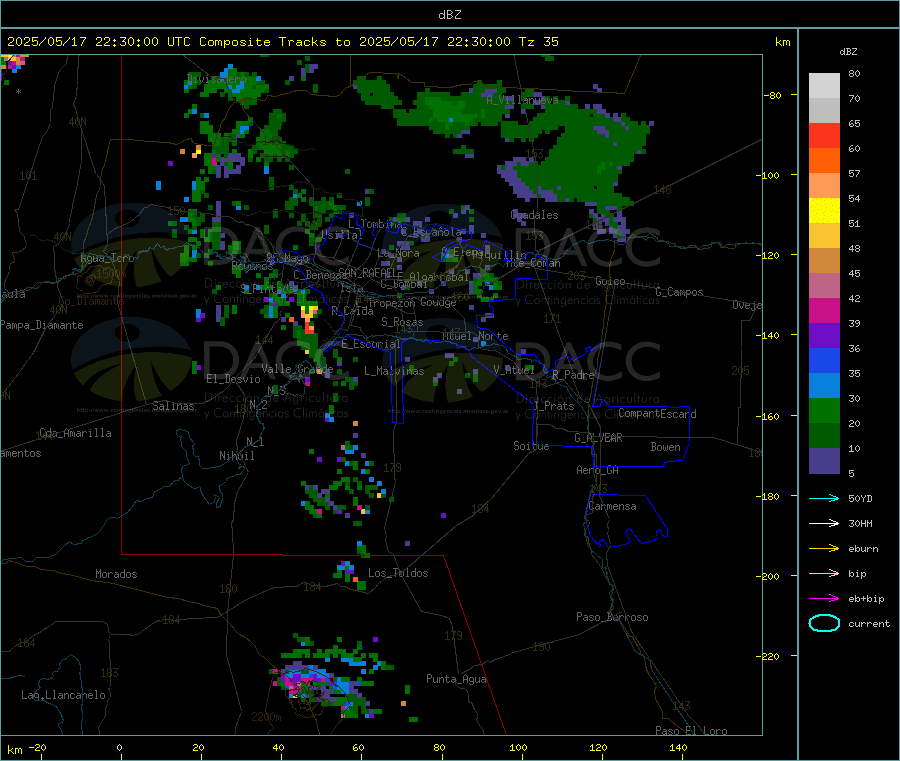Image resolution: width=900 pixels, height=761 pixels.
Task: Click the bip pink arrow icon
Action: 824,573
